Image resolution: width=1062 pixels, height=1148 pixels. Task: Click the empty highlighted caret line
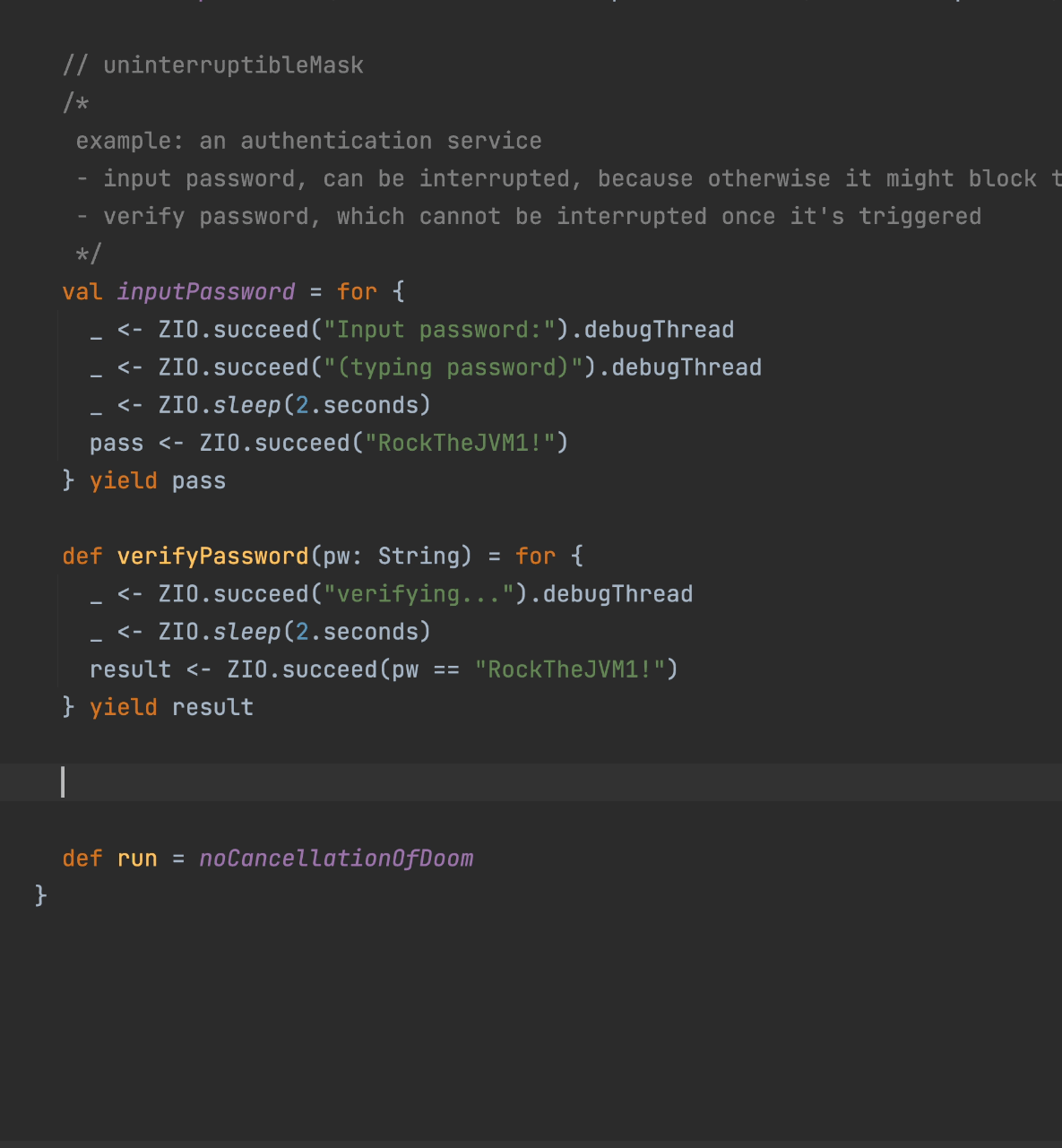(x=538, y=782)
